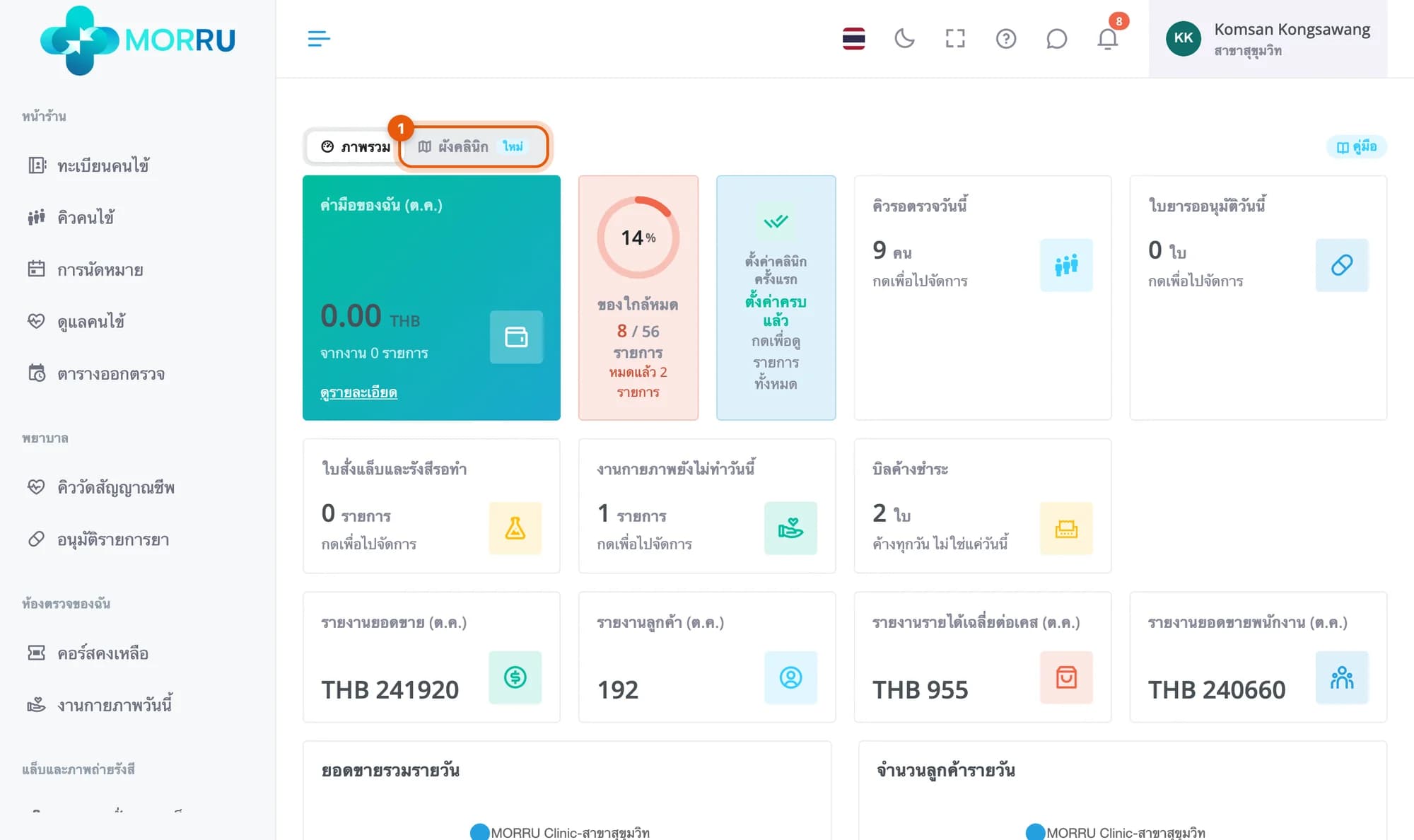The height and width of the screenshot is (840, 1414).
Task: Open notifications bell with 8 badge
Action: coord(1108,38)
